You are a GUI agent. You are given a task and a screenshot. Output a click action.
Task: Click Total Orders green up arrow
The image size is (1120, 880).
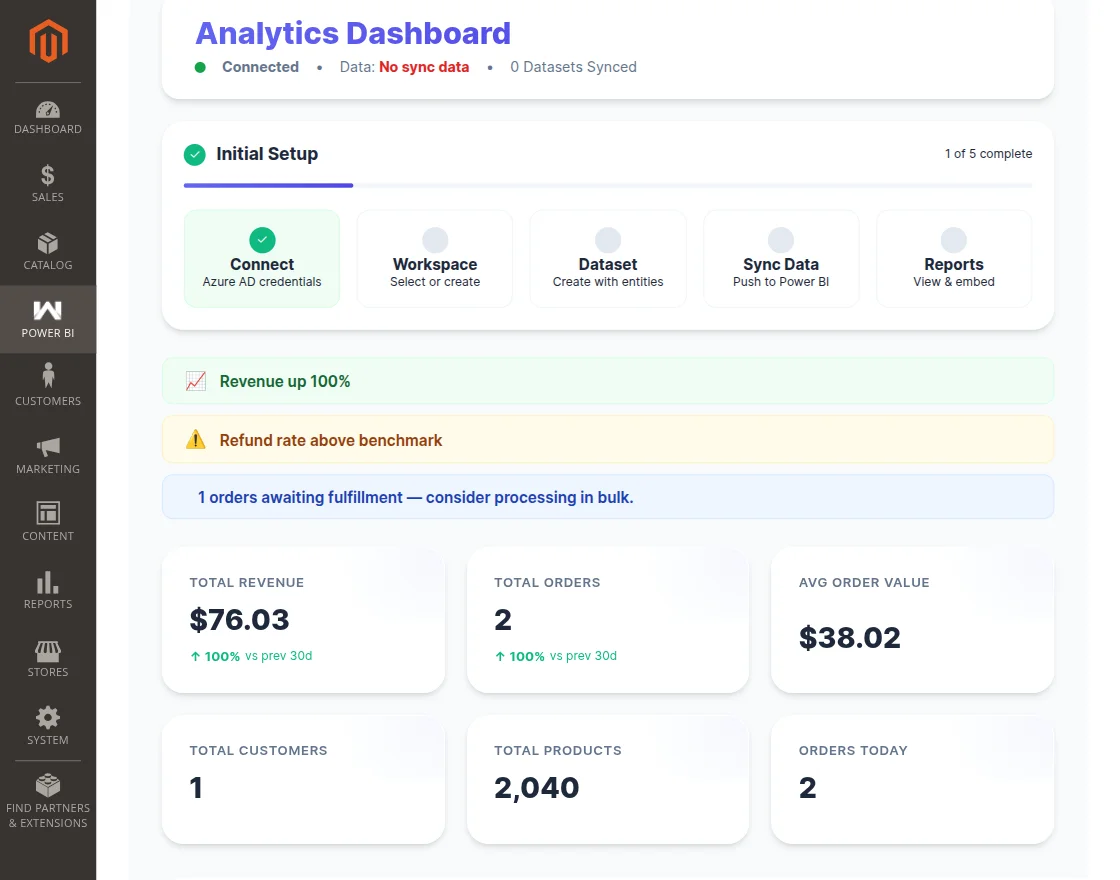[x=500, y=656]
